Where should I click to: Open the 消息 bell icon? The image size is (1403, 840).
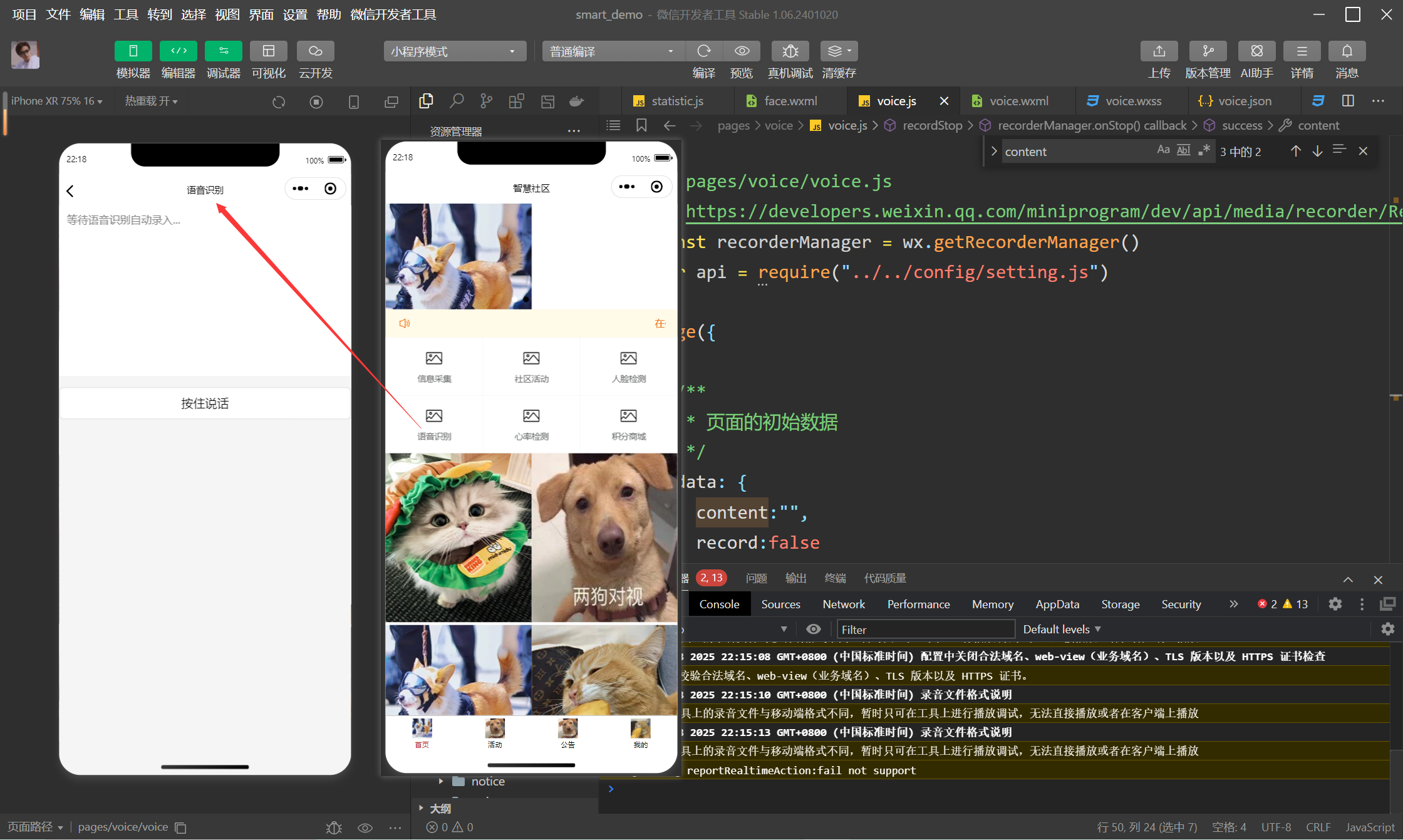1347,51
